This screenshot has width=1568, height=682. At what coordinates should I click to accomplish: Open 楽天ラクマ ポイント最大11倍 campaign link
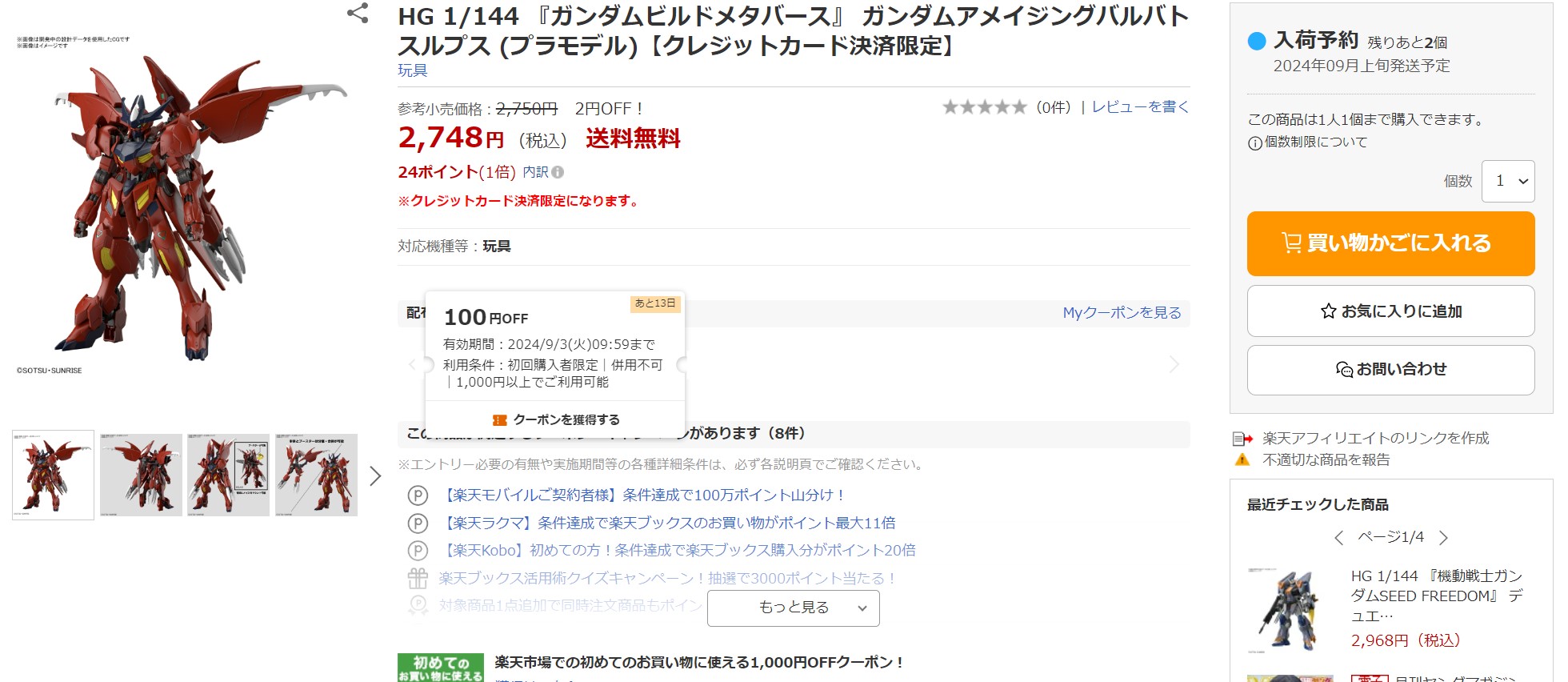(x=667, y=524)
